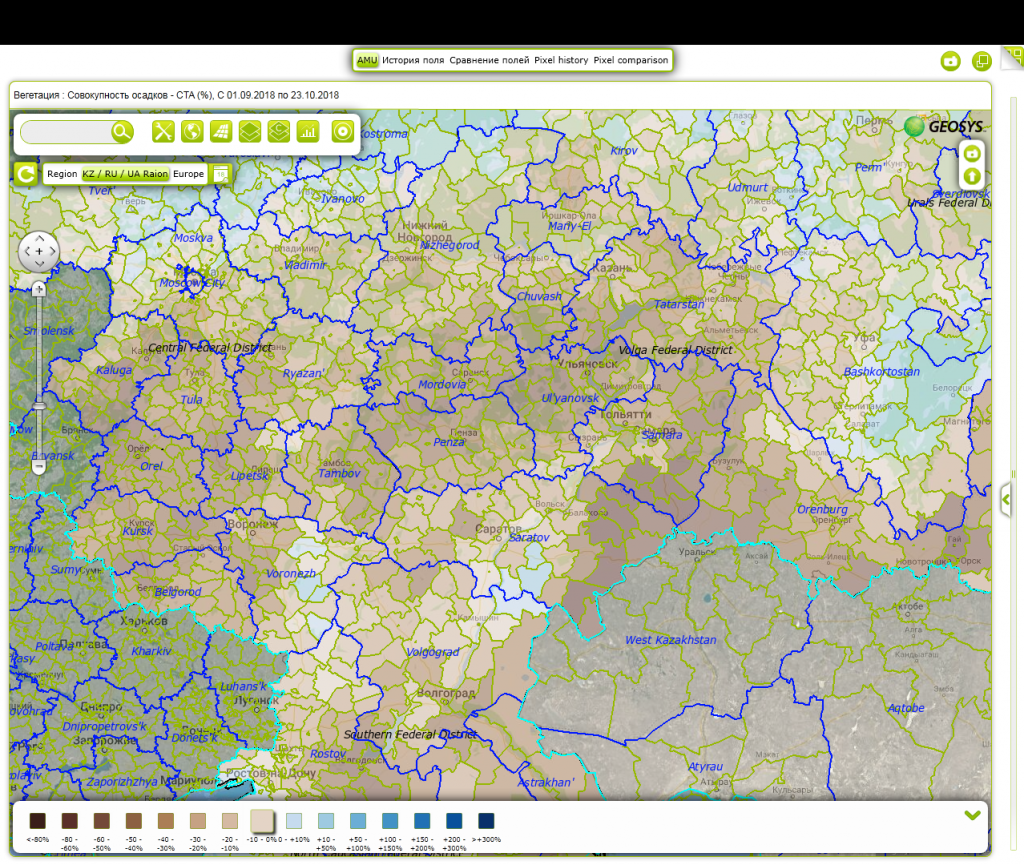
Task: Select the -50 - -40% legend swatch
Action: tap(133, 821)
